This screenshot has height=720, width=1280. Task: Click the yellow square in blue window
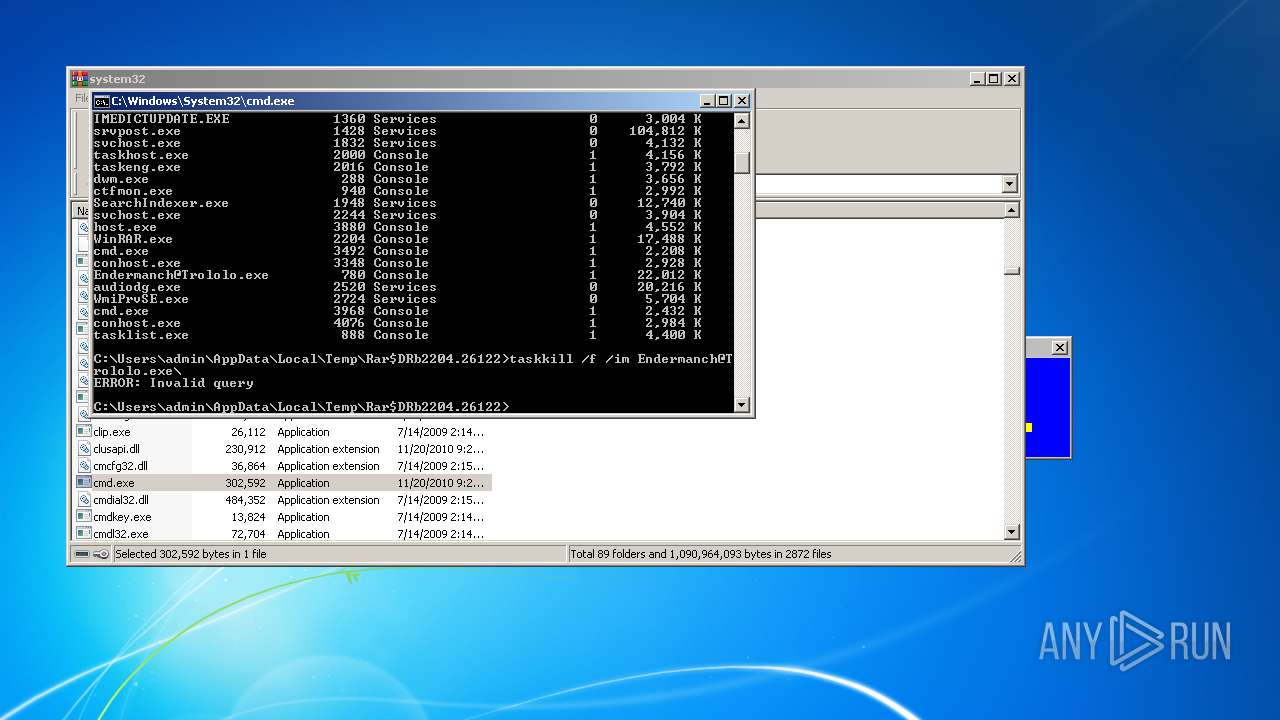(1029, 428)
